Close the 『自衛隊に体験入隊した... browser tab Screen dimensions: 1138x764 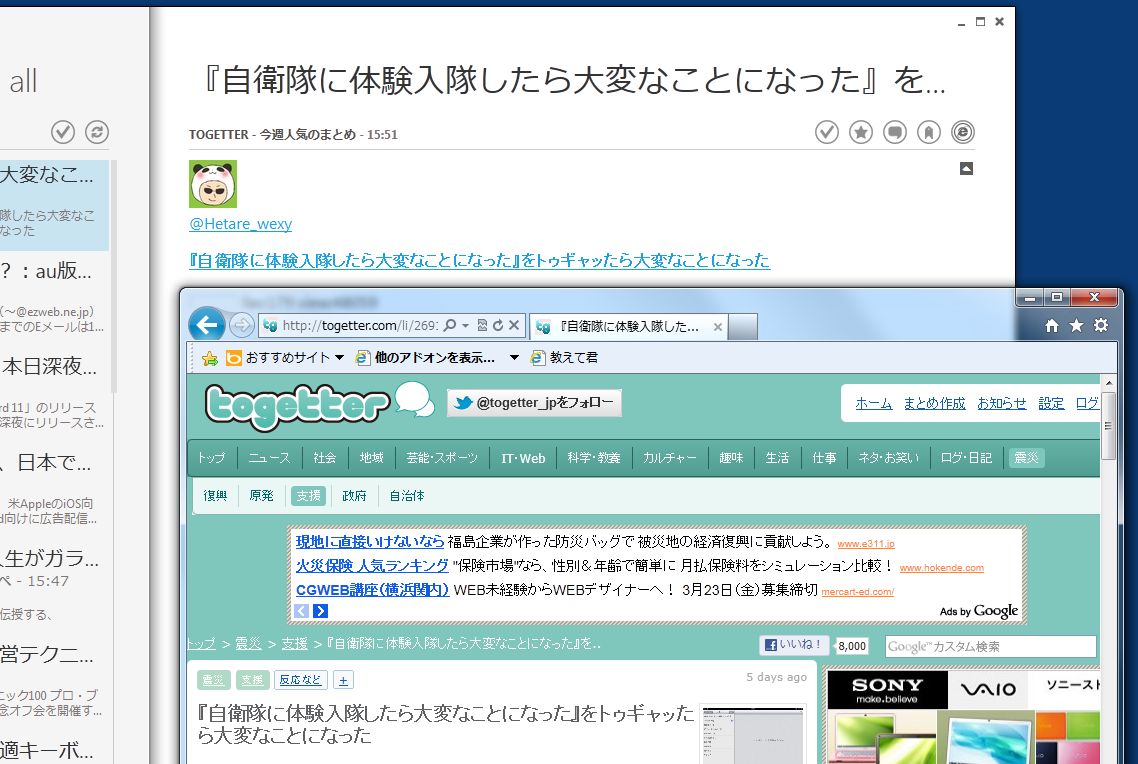718,327
